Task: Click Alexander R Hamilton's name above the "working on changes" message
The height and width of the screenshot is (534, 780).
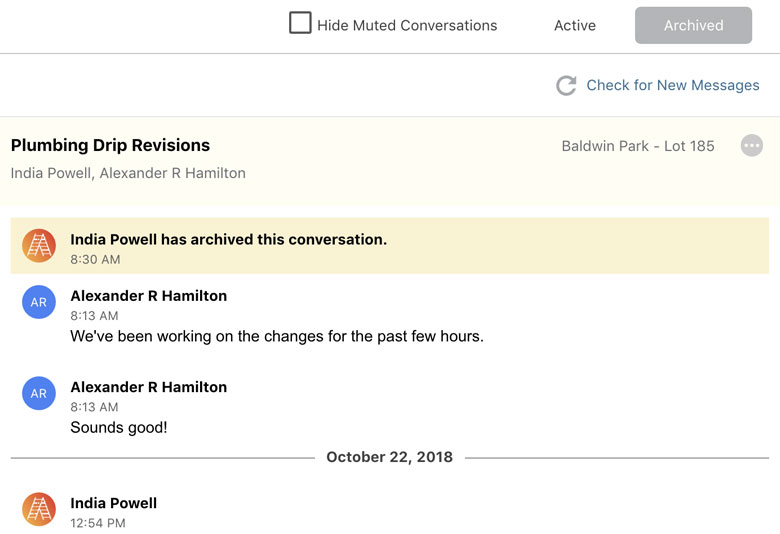Action: coord(148,296)
